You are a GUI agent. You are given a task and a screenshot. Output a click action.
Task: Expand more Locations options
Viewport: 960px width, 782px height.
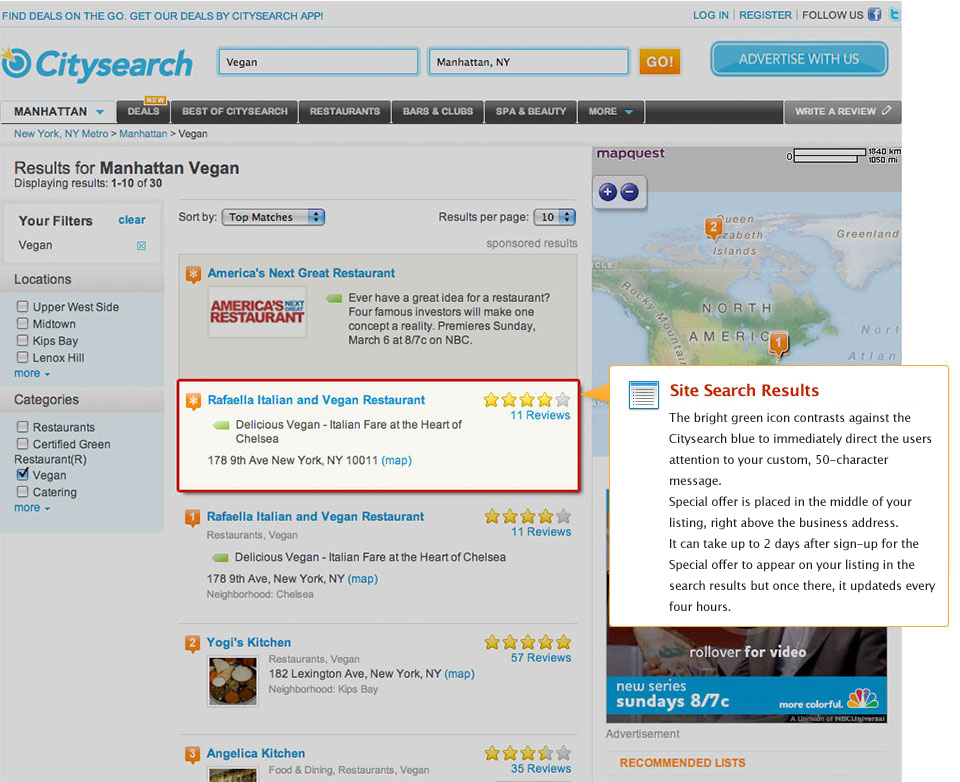(x=32, y=374)
